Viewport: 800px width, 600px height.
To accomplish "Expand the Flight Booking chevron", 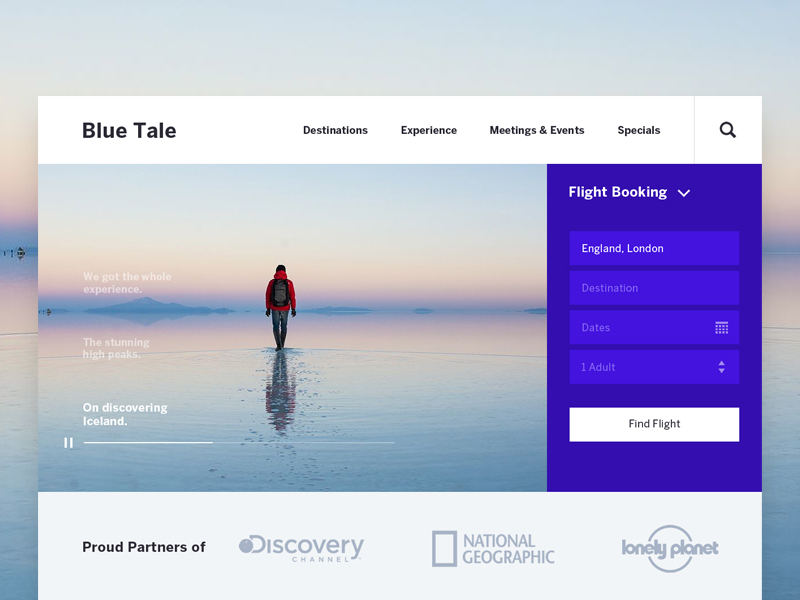I will [684, 193].
